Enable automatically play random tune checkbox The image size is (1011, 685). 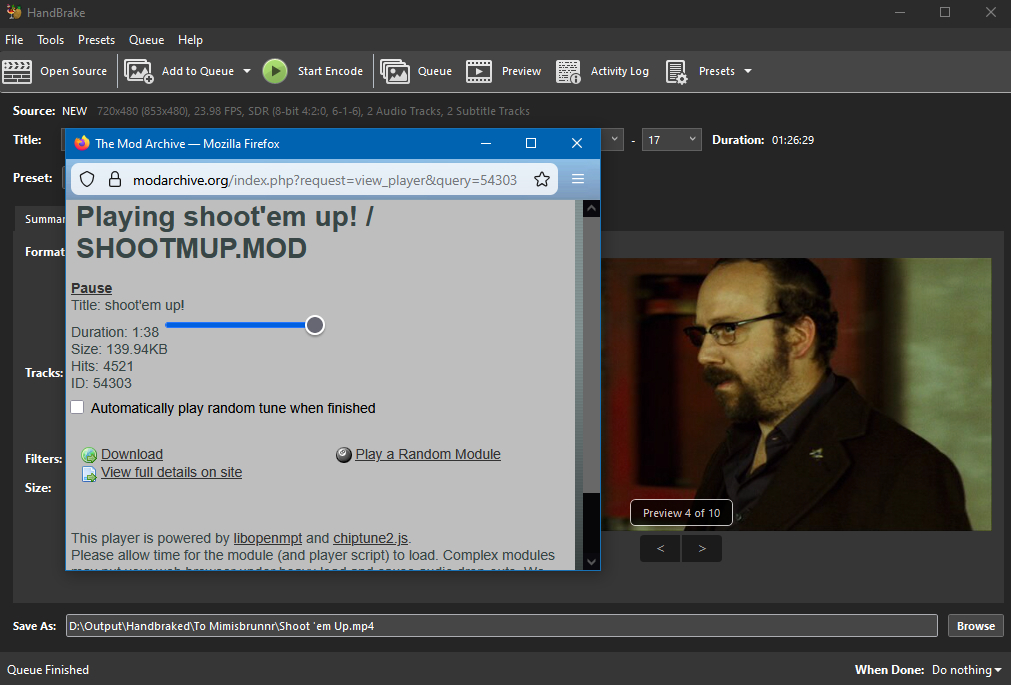[x=78, y=408]
